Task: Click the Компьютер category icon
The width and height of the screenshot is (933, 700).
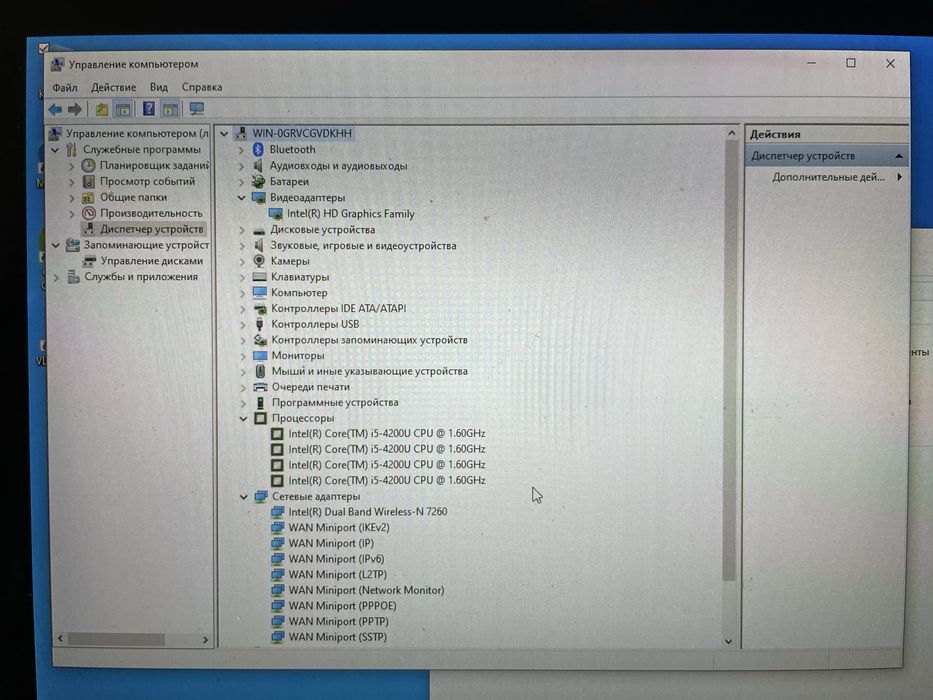Action: (x=259, y=292)
